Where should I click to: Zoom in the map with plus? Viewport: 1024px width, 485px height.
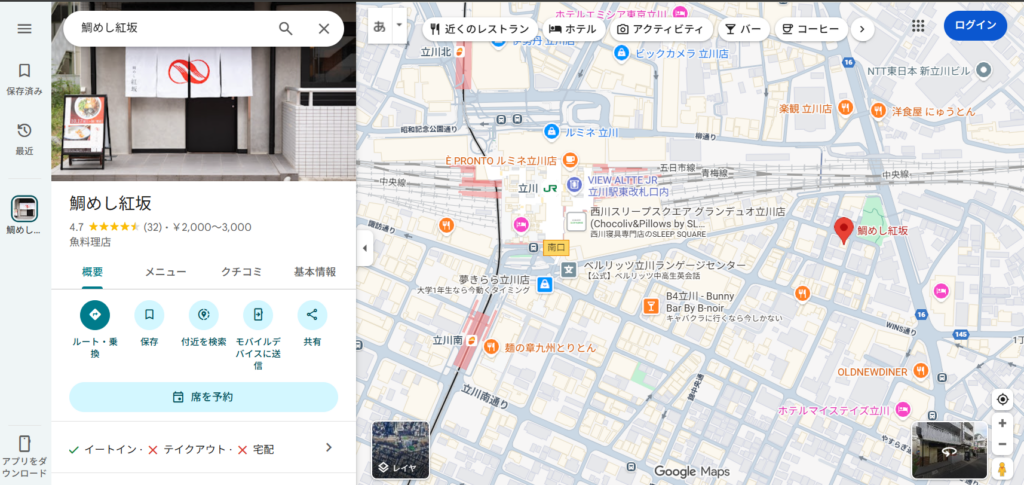1002,423
